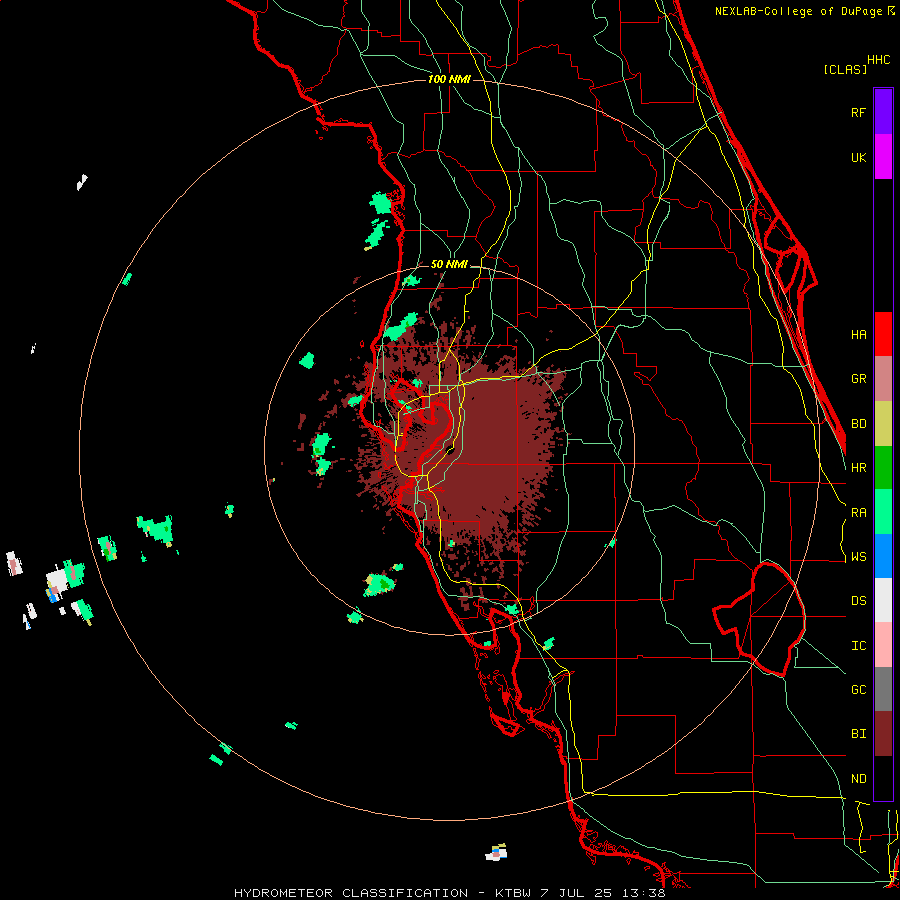The image size is (900, 900).
Task: Click the KTBW station identifier
Action: (512, 893)
